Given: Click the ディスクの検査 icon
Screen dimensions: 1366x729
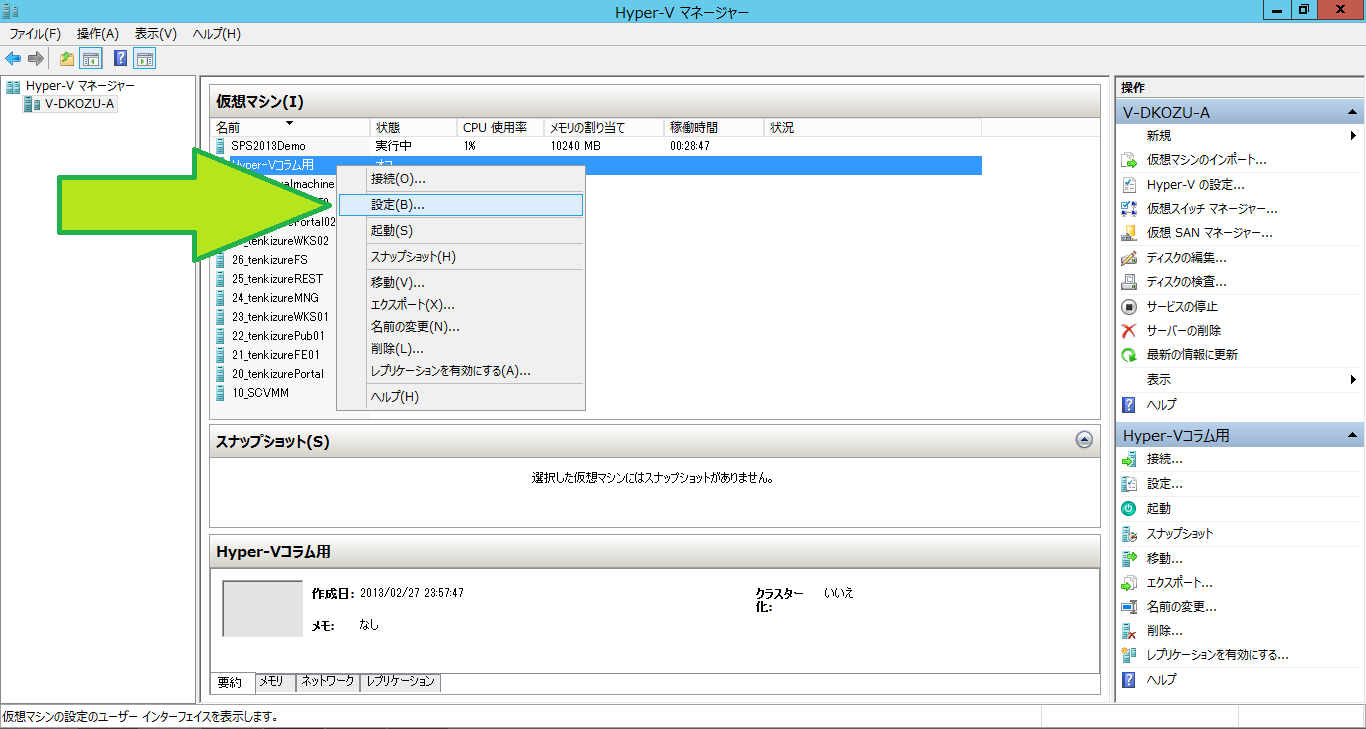Looking at the screenshot, I should pos(1129,282).
